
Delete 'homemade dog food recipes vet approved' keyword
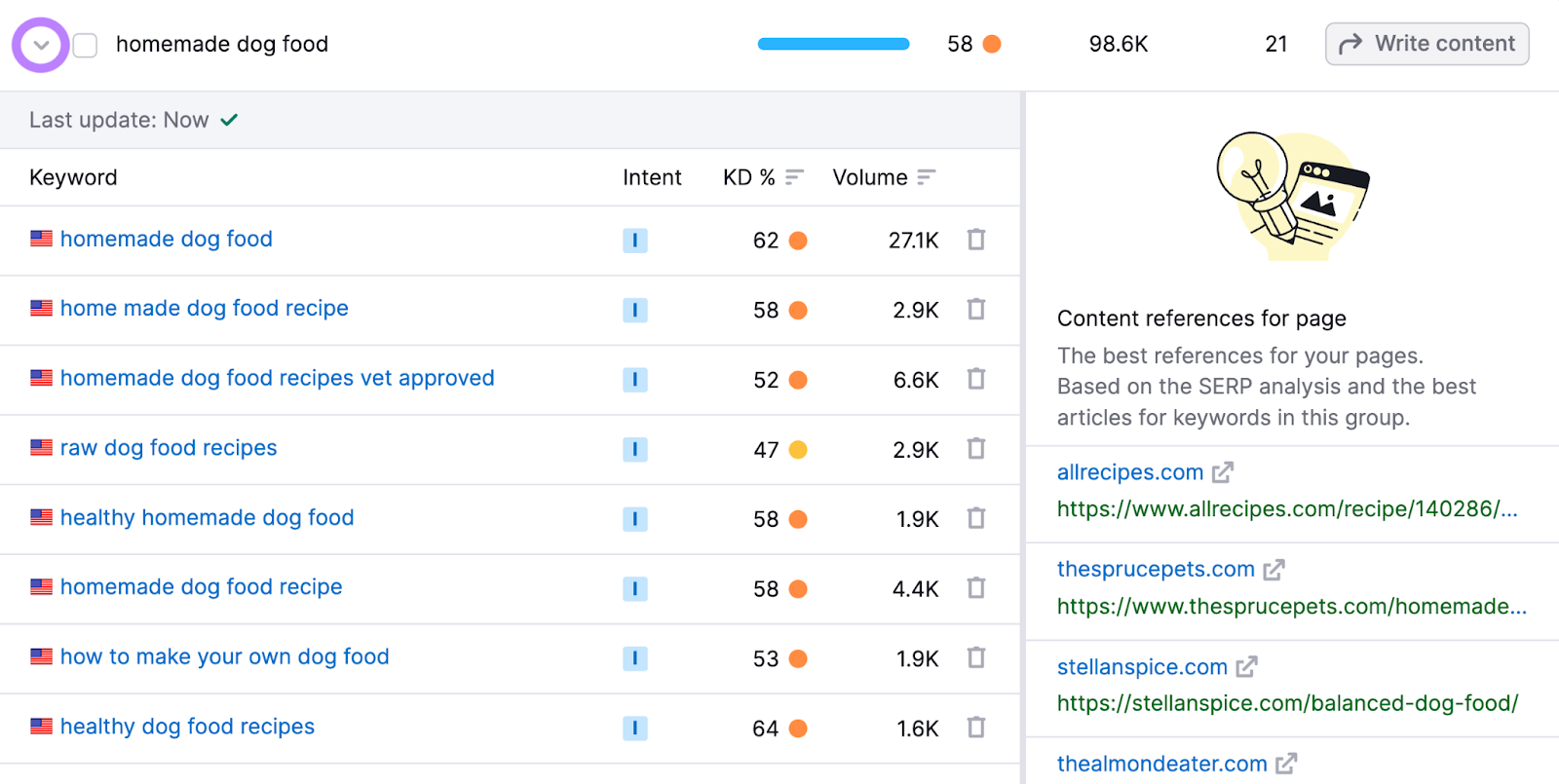[x=975, y=379]
